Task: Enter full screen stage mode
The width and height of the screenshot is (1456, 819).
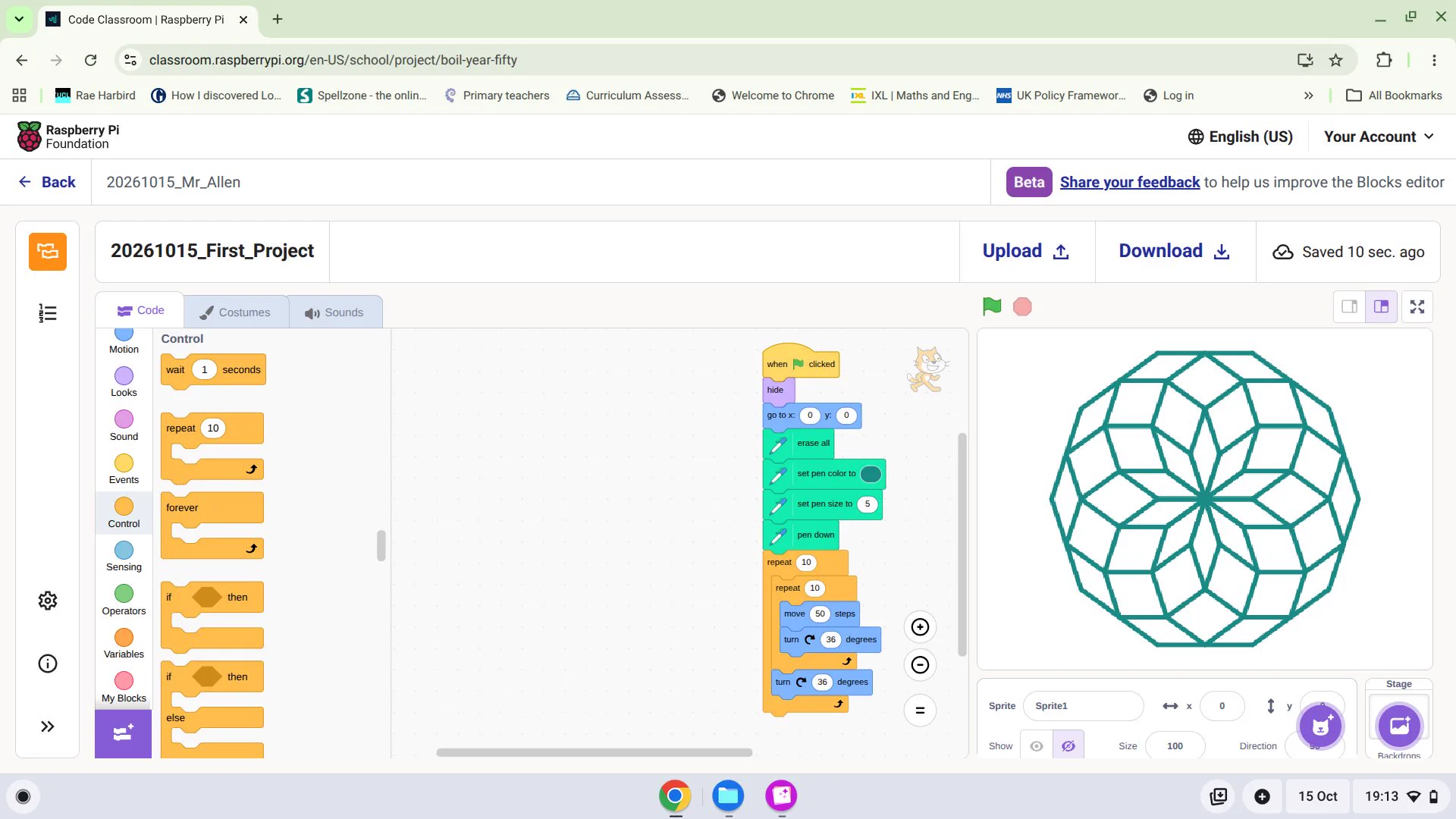Action: pos(1417,306)
